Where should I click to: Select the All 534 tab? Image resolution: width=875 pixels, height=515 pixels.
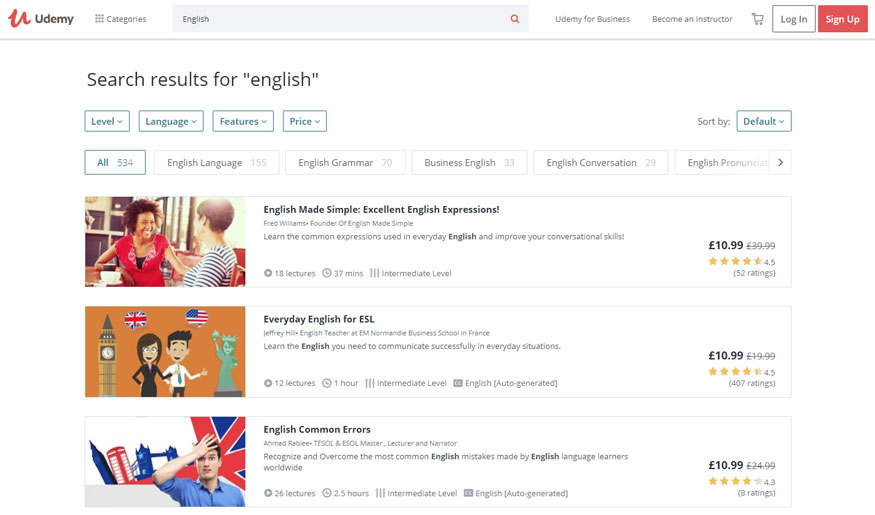click(115, 162)
